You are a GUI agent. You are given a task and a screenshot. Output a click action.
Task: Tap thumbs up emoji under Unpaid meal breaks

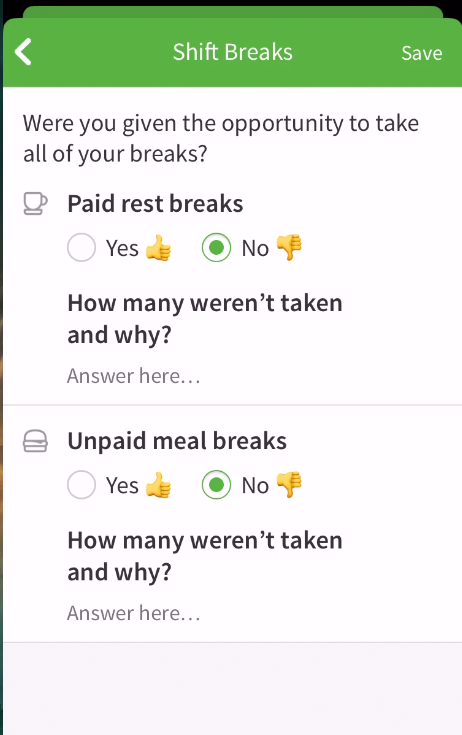coord(158,485)
